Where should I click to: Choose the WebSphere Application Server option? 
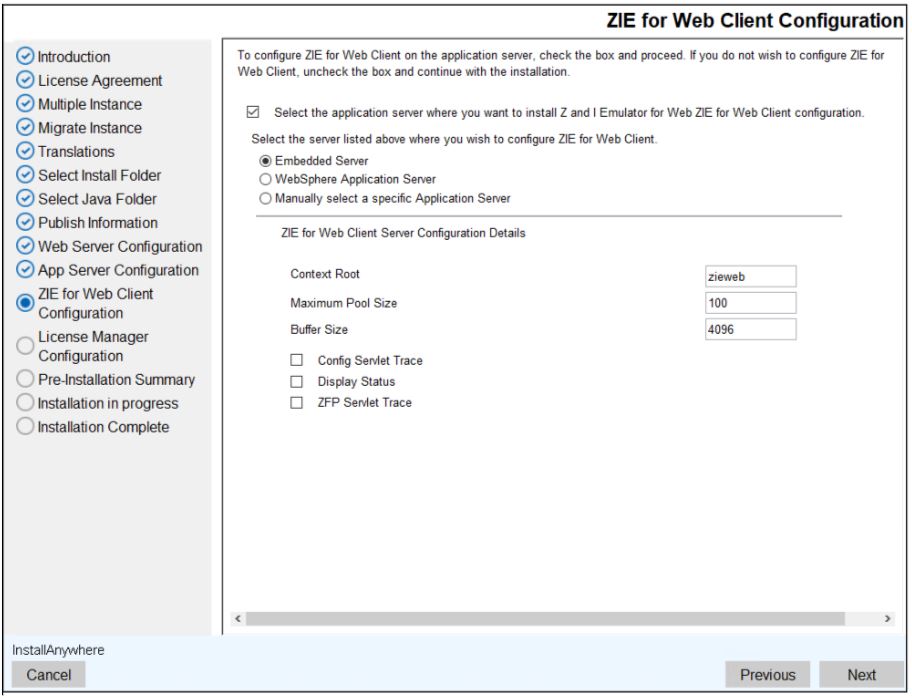pyautogui.click(x=265, y=179)
